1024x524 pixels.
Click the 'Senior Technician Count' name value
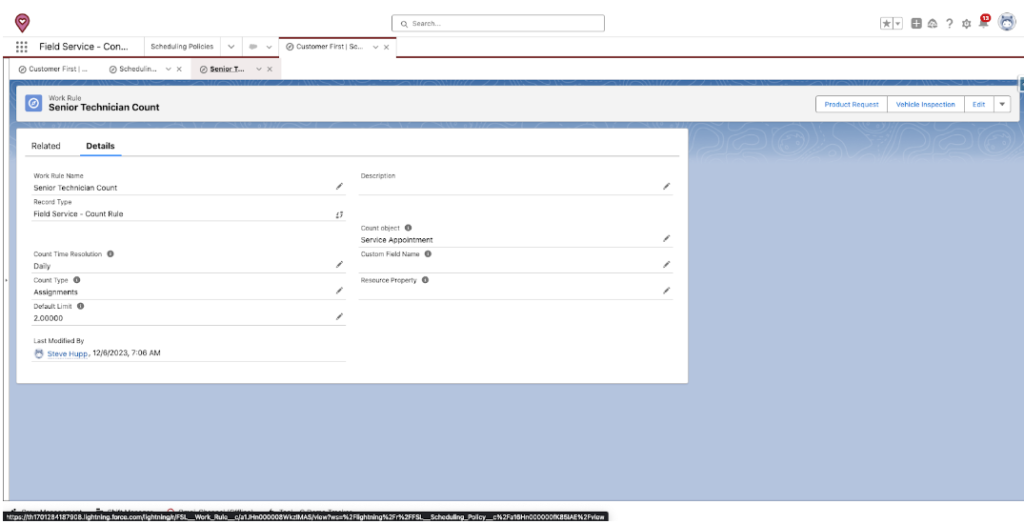(x=75, y=188)
